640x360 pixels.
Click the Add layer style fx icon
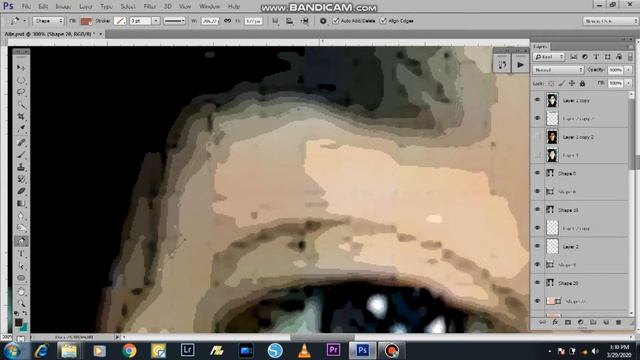tap(555, 322)
